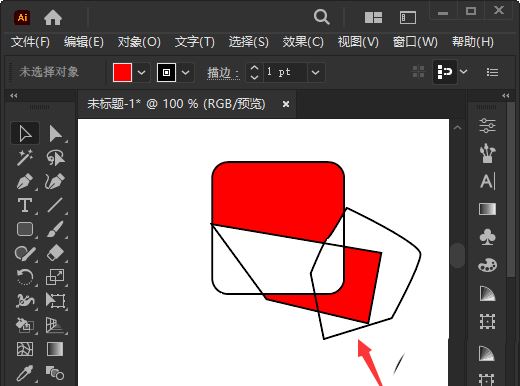This screenshot has width=520, height=386.
Task: Toggle the align to selection button
Action: (x=445, y=72)
